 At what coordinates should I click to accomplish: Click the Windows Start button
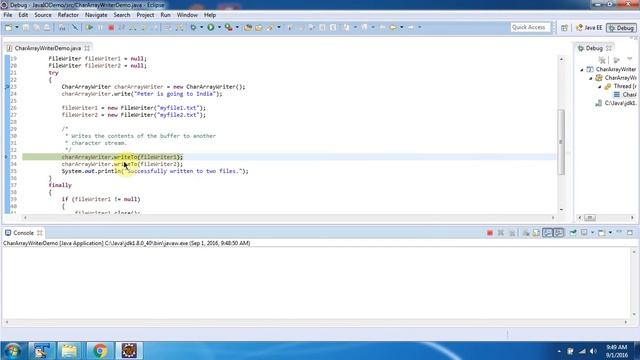click(x=12, y=351)
